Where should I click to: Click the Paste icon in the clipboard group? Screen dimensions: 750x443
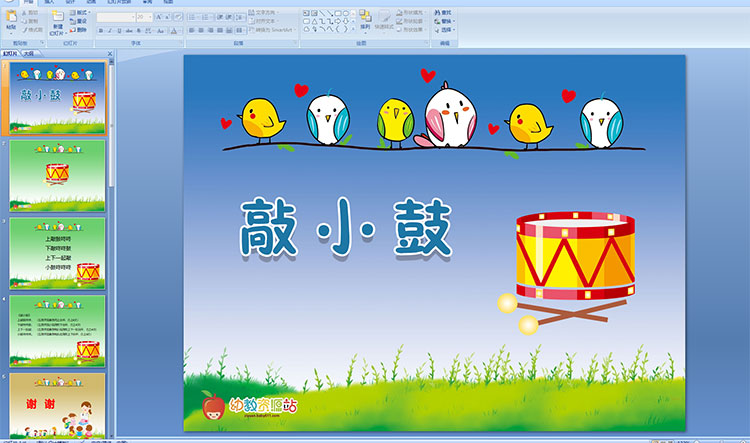pos(10,18)
